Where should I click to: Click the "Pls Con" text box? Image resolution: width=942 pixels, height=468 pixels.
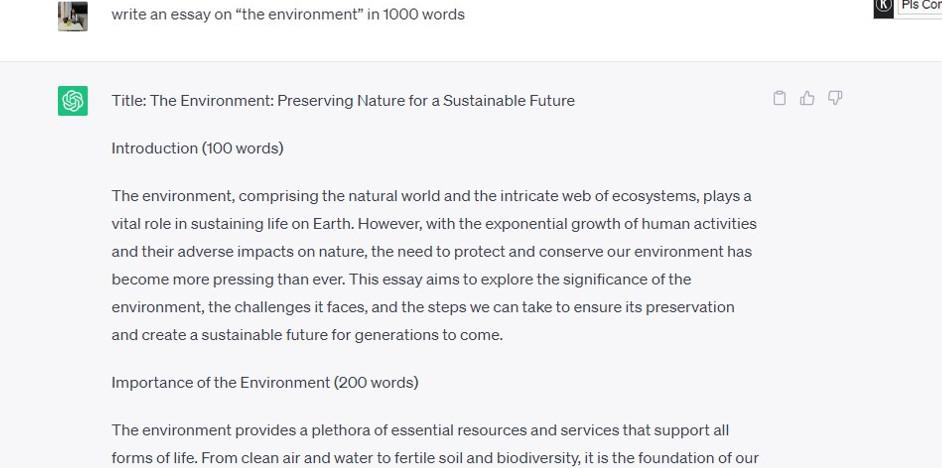click(920, 6)
